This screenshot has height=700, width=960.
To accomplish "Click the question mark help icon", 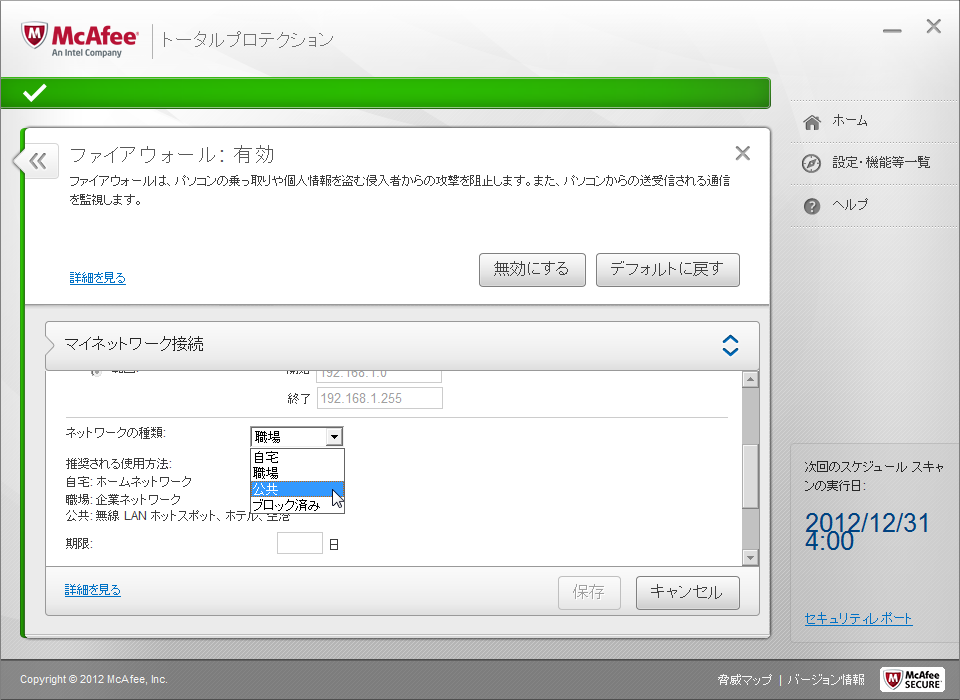I will click(812, 206).
